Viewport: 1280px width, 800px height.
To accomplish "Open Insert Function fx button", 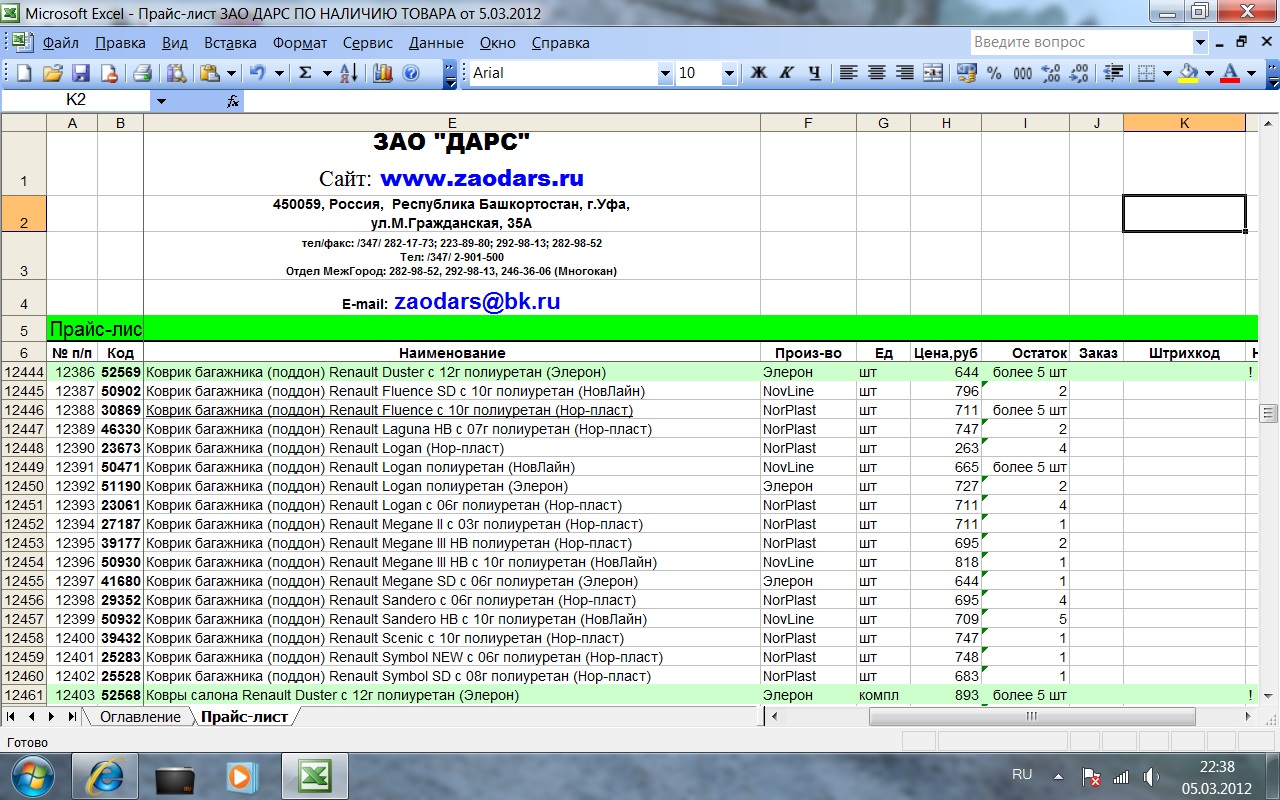I will (233, 100).
